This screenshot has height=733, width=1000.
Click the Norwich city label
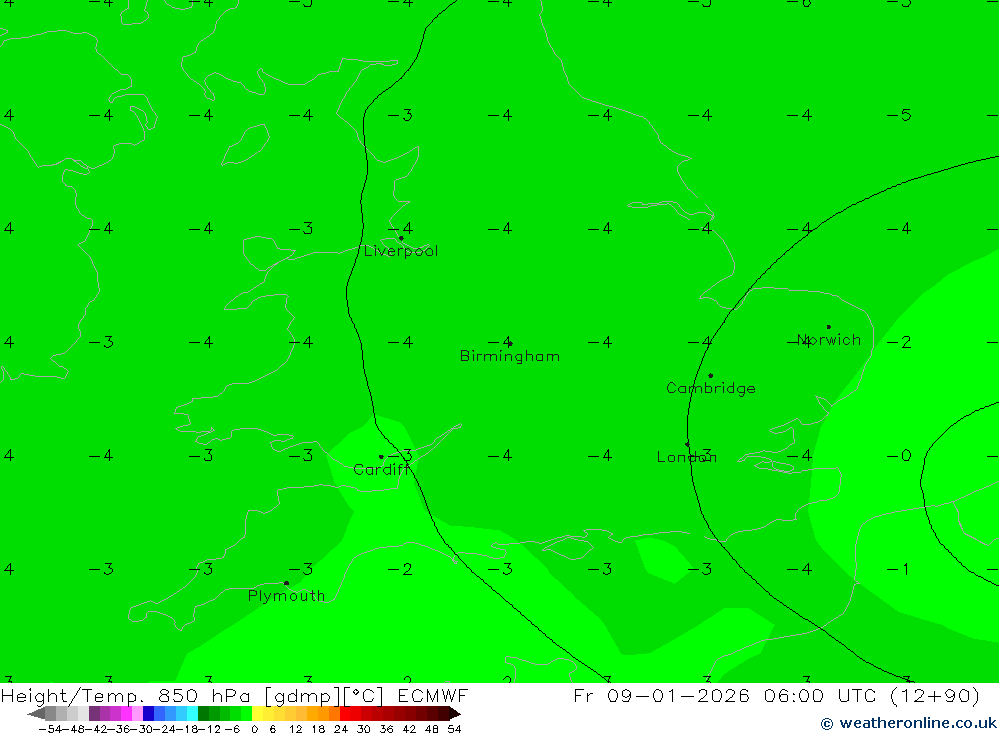[829, 339]
